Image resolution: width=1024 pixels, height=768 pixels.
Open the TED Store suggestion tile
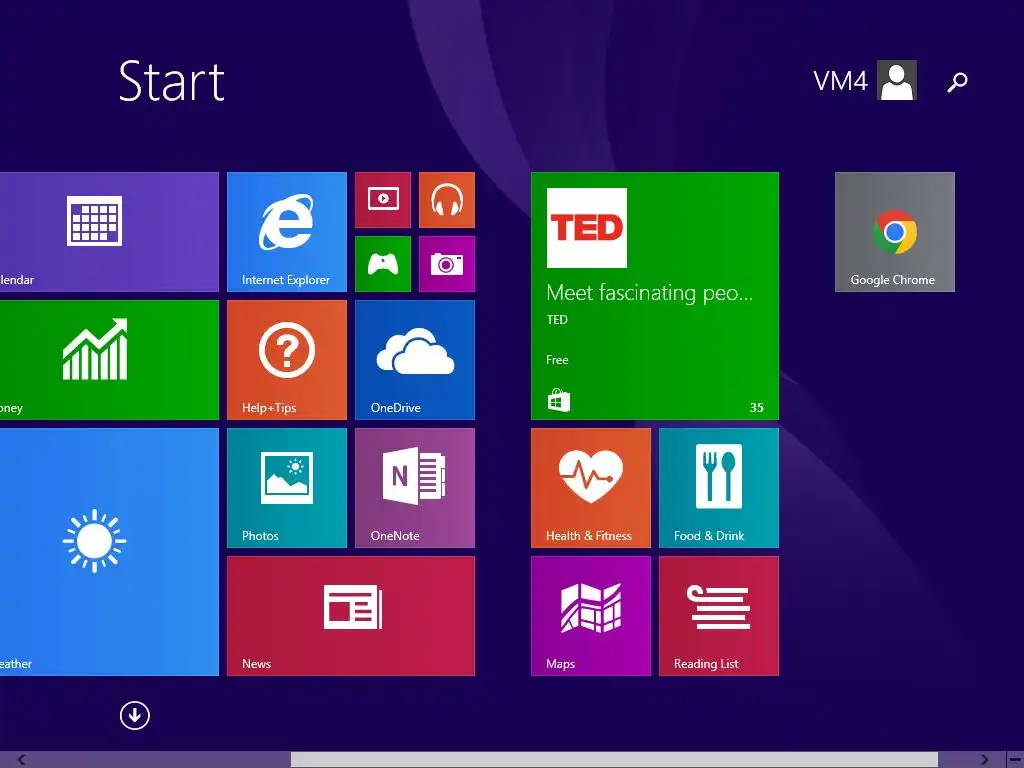tap(655, 296)
